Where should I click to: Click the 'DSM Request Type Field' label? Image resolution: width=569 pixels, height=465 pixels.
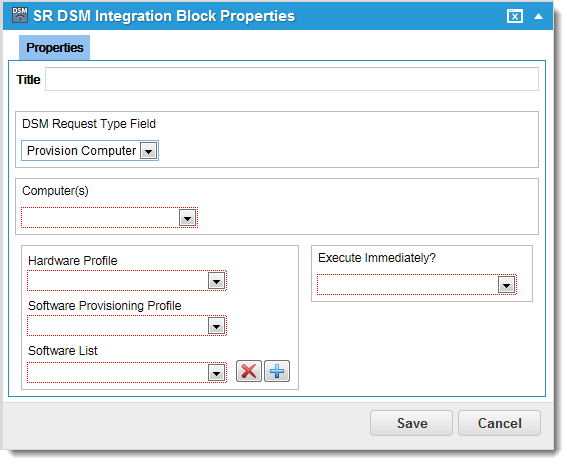tap(89, 124)
